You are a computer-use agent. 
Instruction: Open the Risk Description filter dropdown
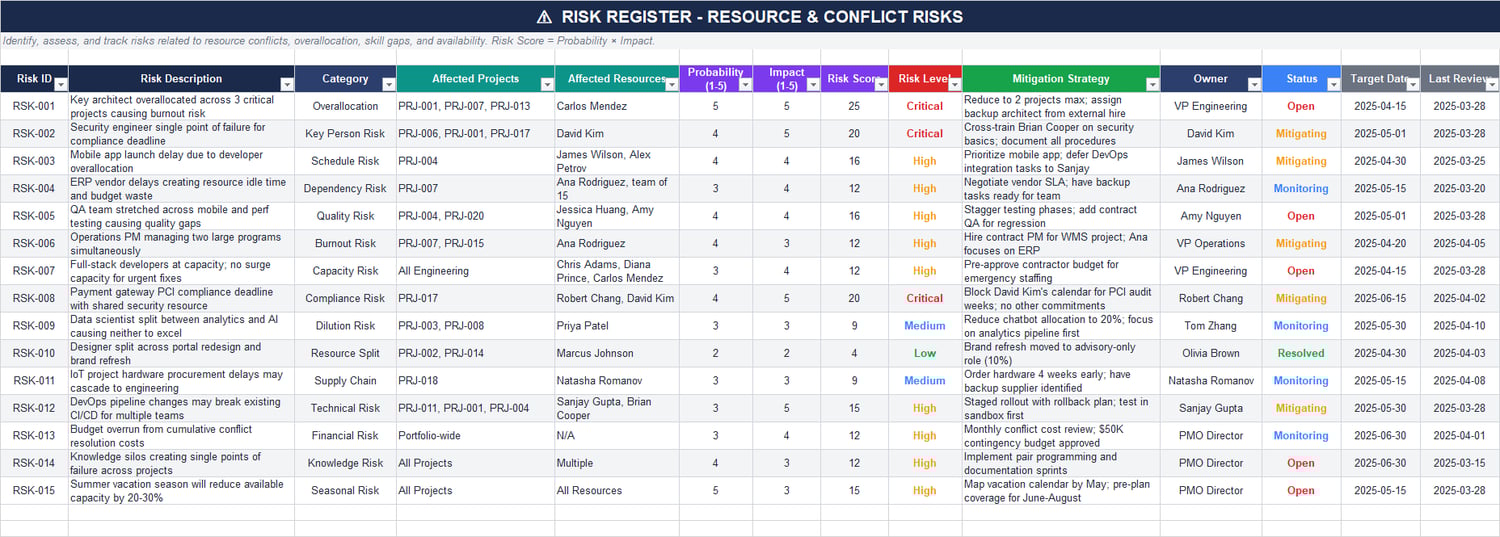[x=287, y=85]
